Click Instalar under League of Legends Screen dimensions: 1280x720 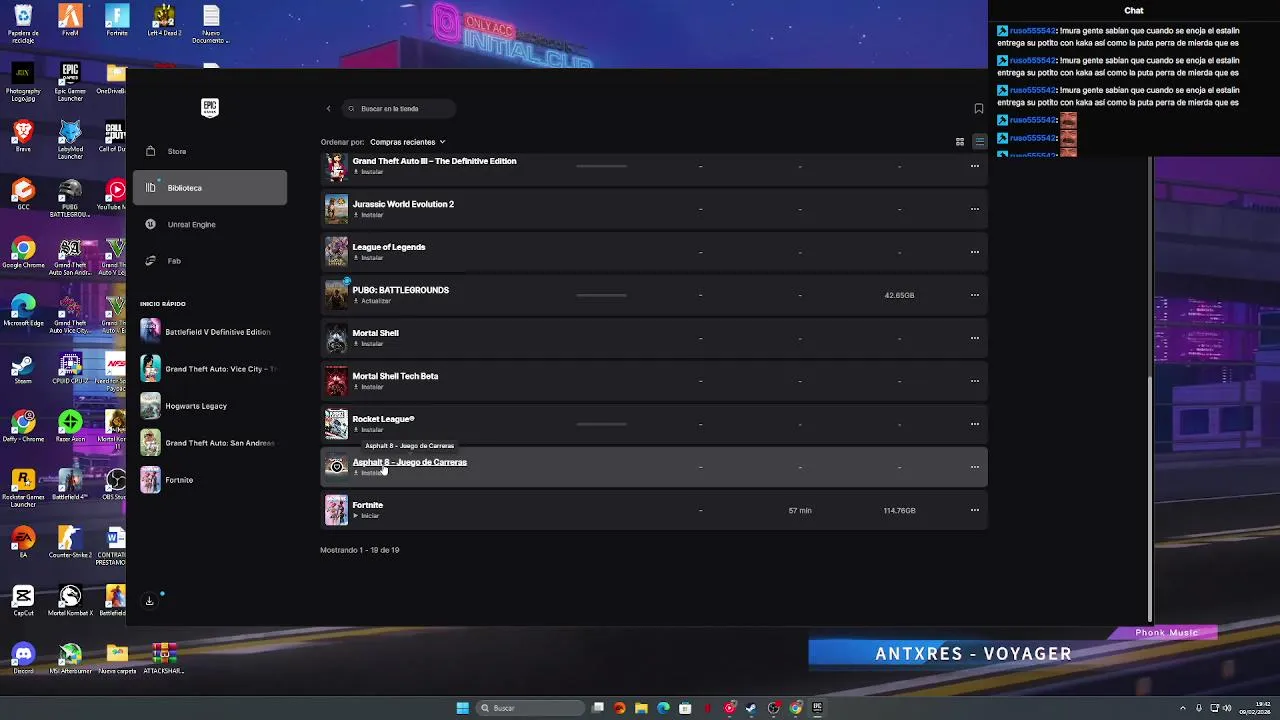[x=368, y=258]
